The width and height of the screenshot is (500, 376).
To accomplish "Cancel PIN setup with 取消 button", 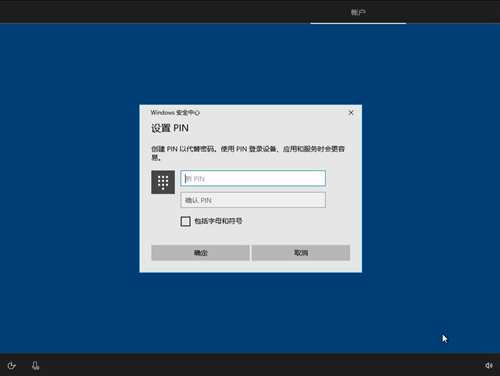I will tap(301, 253).
